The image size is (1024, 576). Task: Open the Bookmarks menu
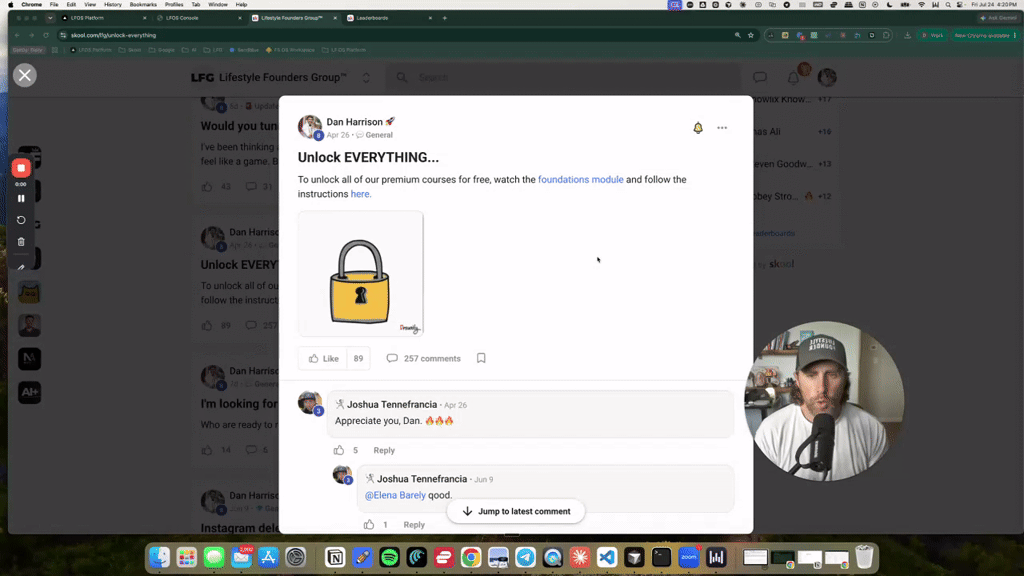coord(143,5)
